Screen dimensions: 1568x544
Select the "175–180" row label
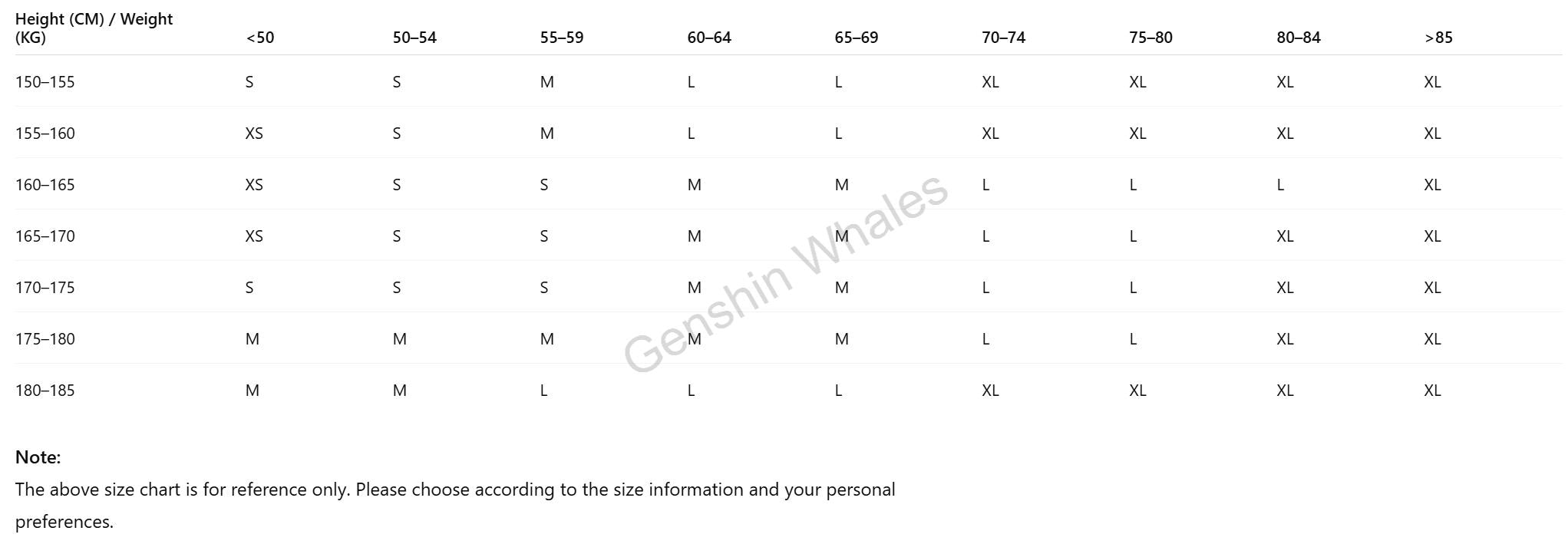[45, 339]
